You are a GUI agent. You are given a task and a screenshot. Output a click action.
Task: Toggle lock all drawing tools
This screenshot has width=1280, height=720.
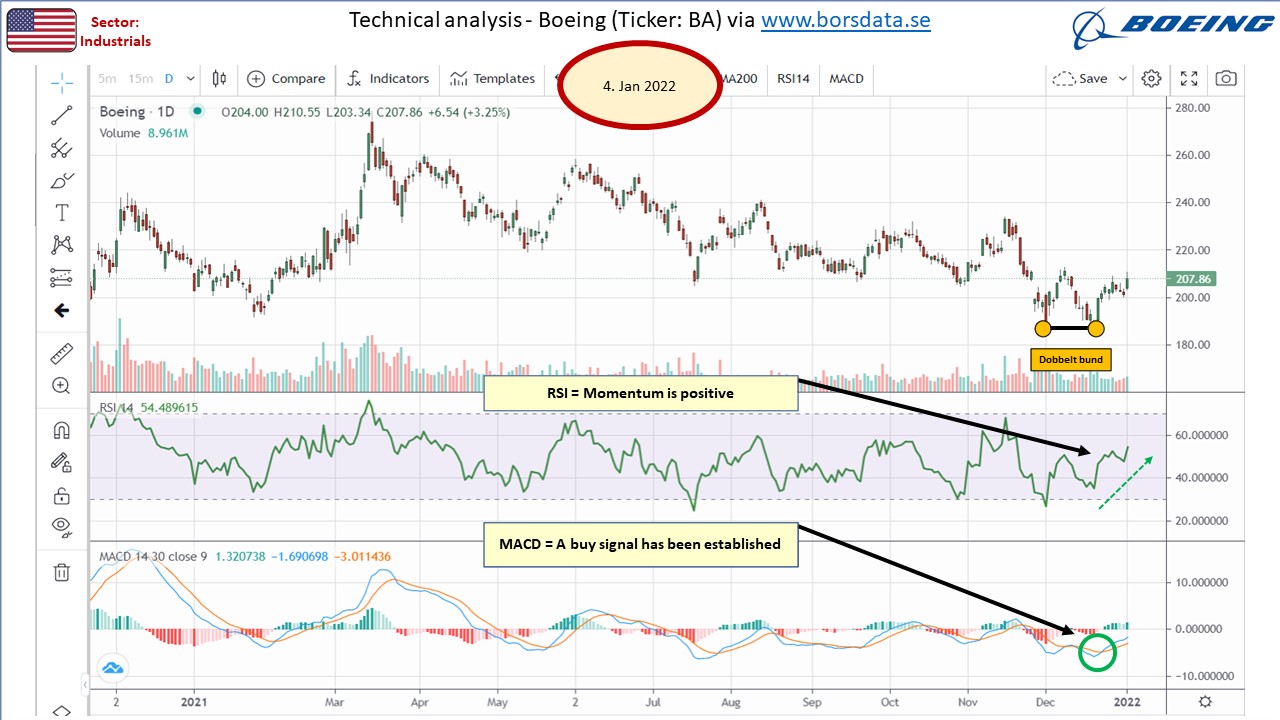(x=61, y=496)
